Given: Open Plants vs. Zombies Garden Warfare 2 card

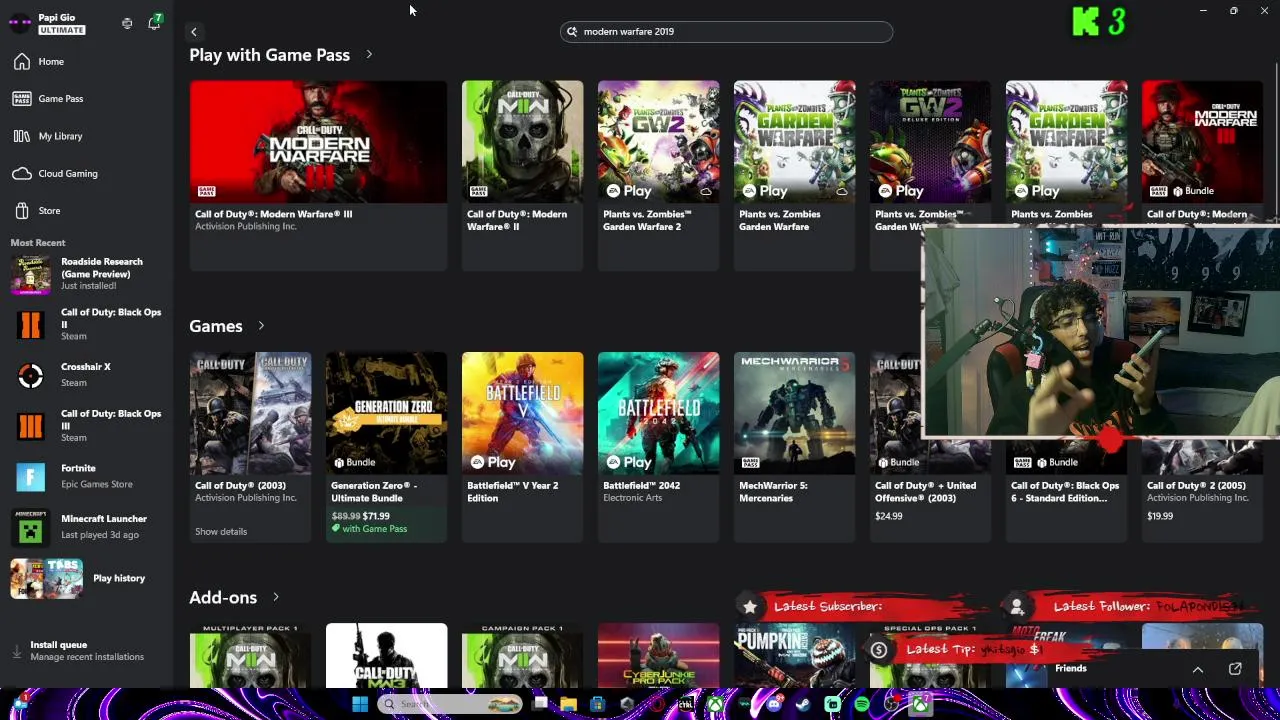Looking at the screenshot, I should (658, 175).
